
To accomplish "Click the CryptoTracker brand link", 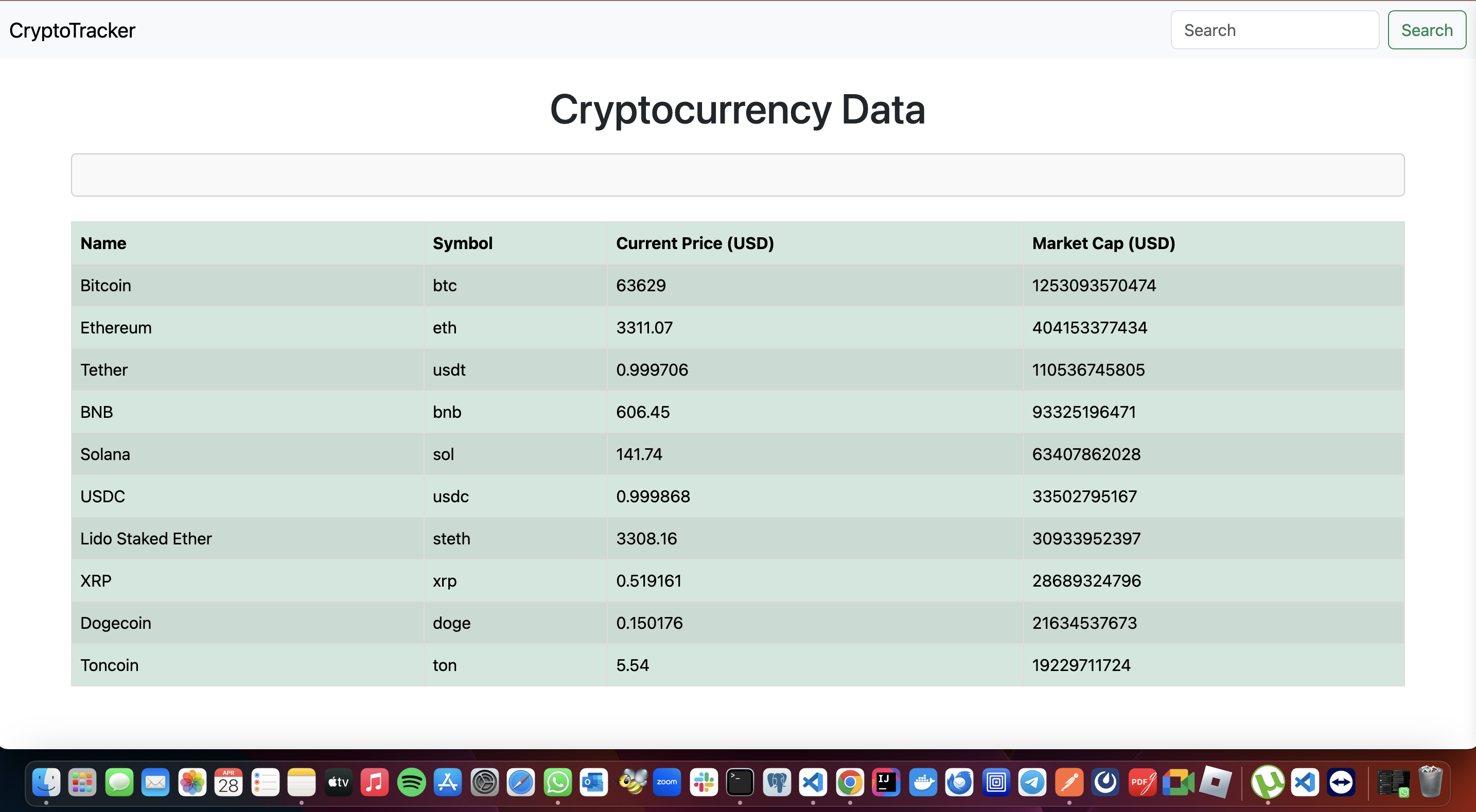I will tap(72, 30).
